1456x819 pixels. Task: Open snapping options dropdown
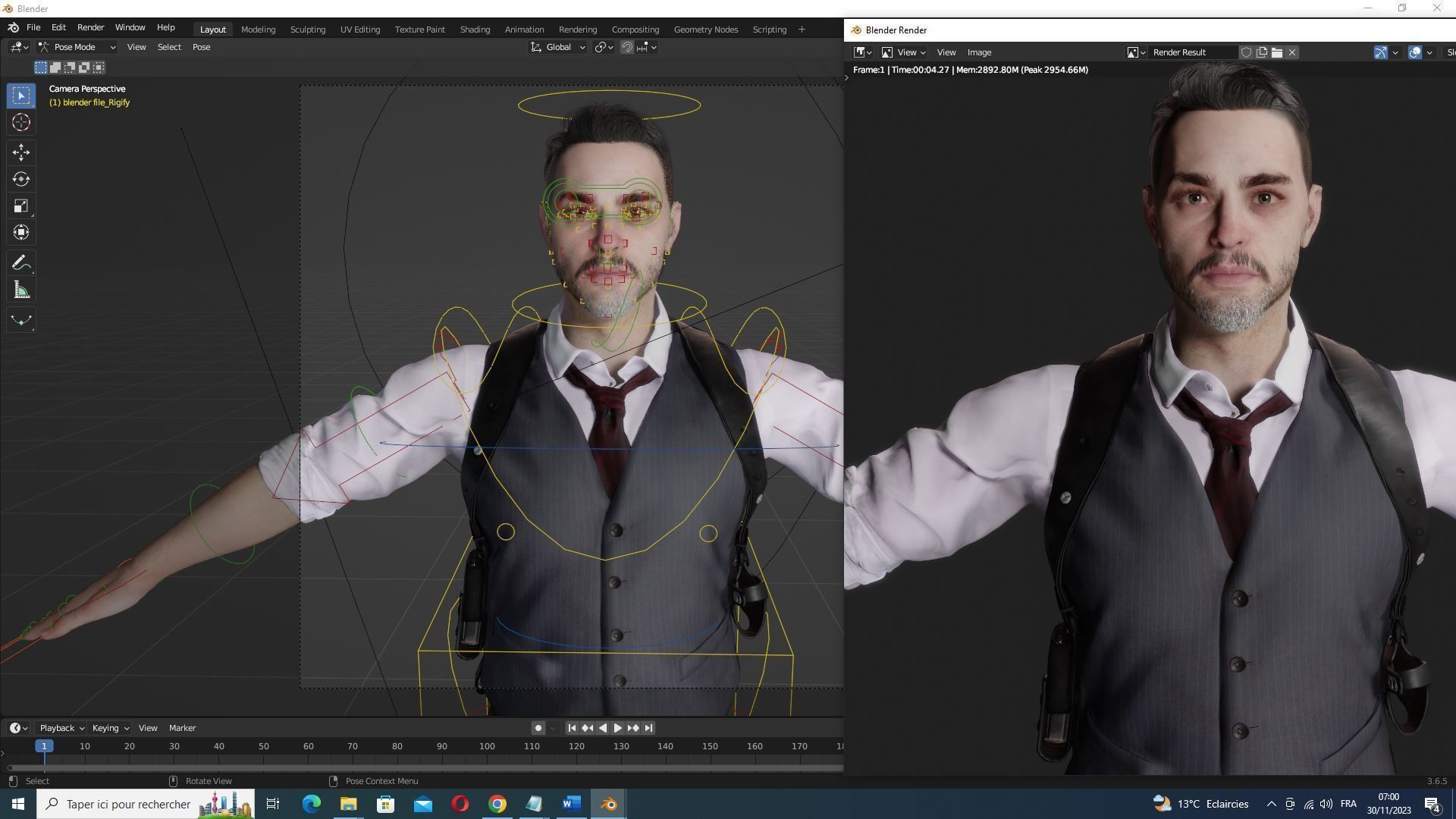click(647, 47)
